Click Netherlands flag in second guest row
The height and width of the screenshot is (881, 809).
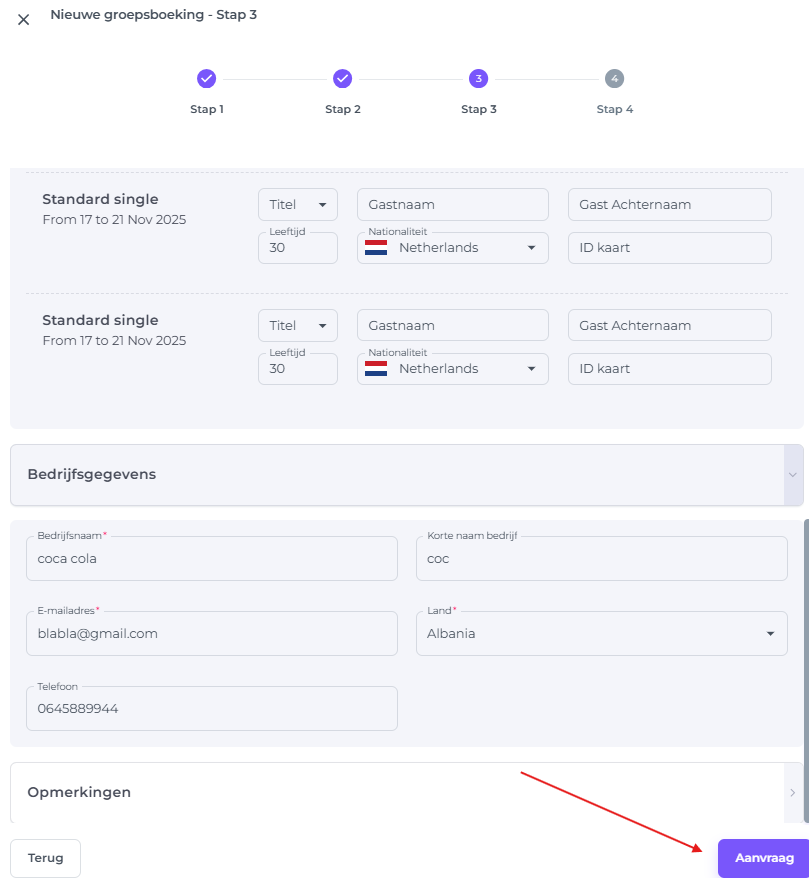click(376, 369)
